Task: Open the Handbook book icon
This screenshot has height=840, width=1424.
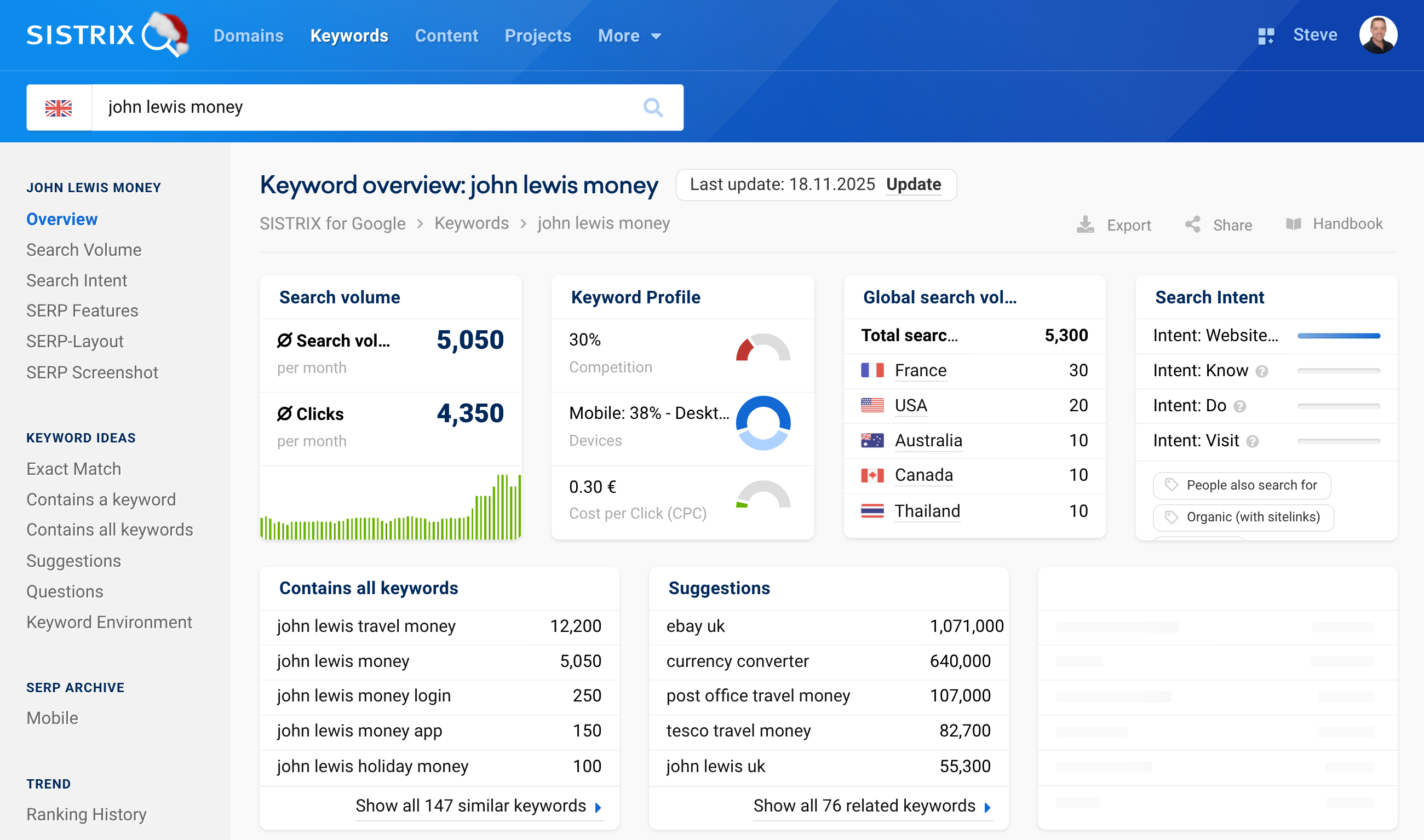Action: point(1293,224)
